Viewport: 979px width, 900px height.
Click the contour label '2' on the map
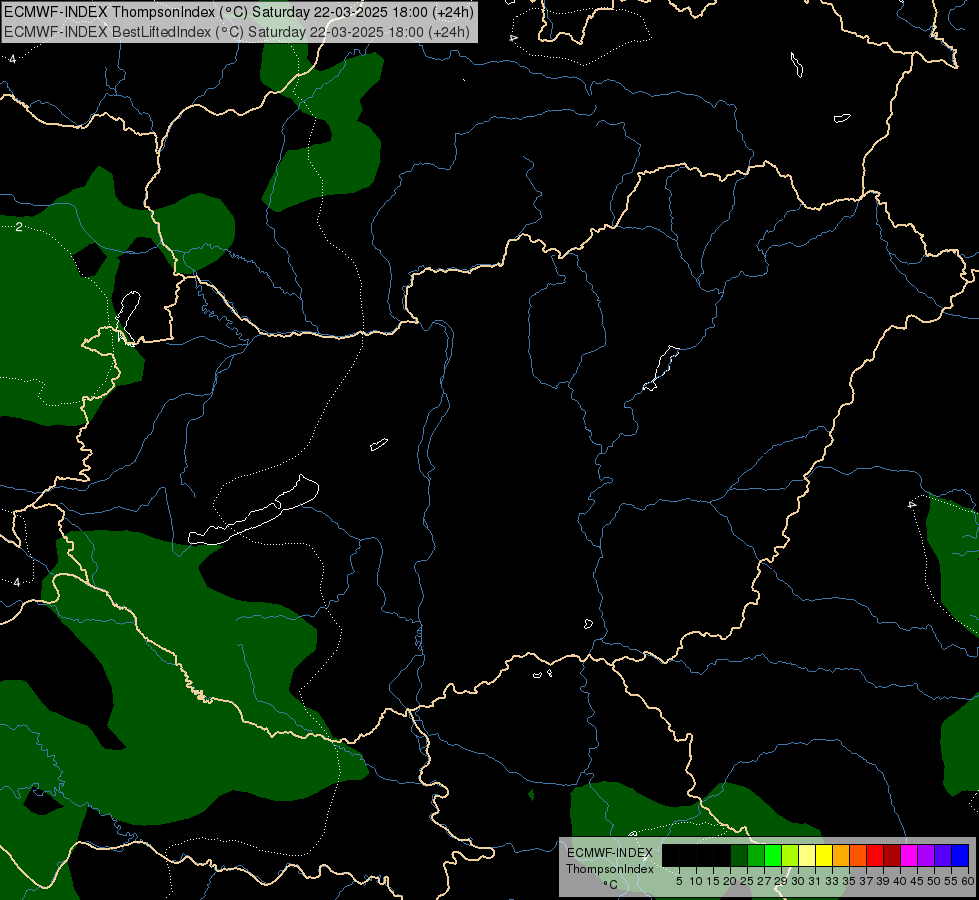pos(19,227)
